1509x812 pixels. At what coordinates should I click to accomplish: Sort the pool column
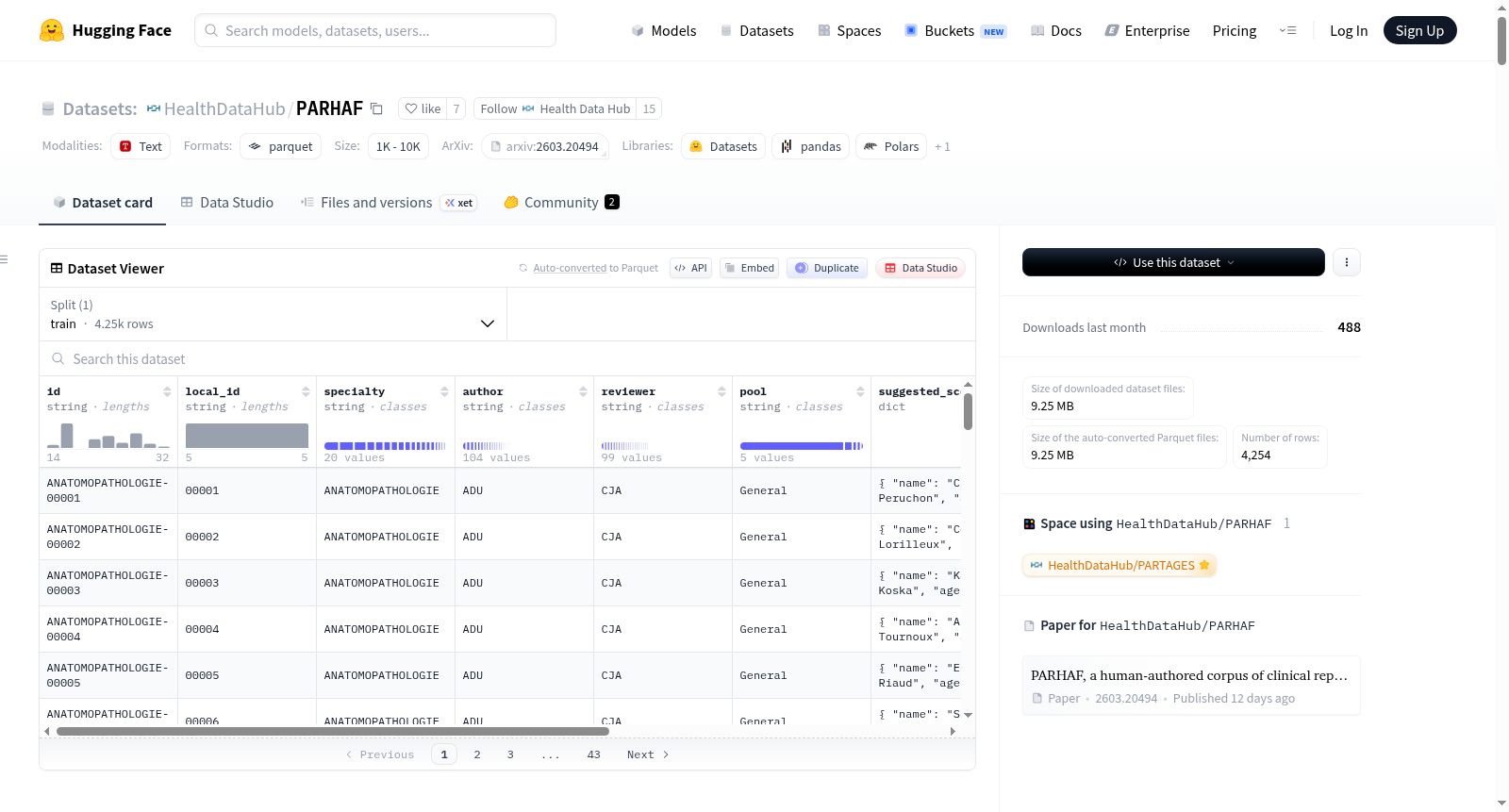click(x=860, y=391)
